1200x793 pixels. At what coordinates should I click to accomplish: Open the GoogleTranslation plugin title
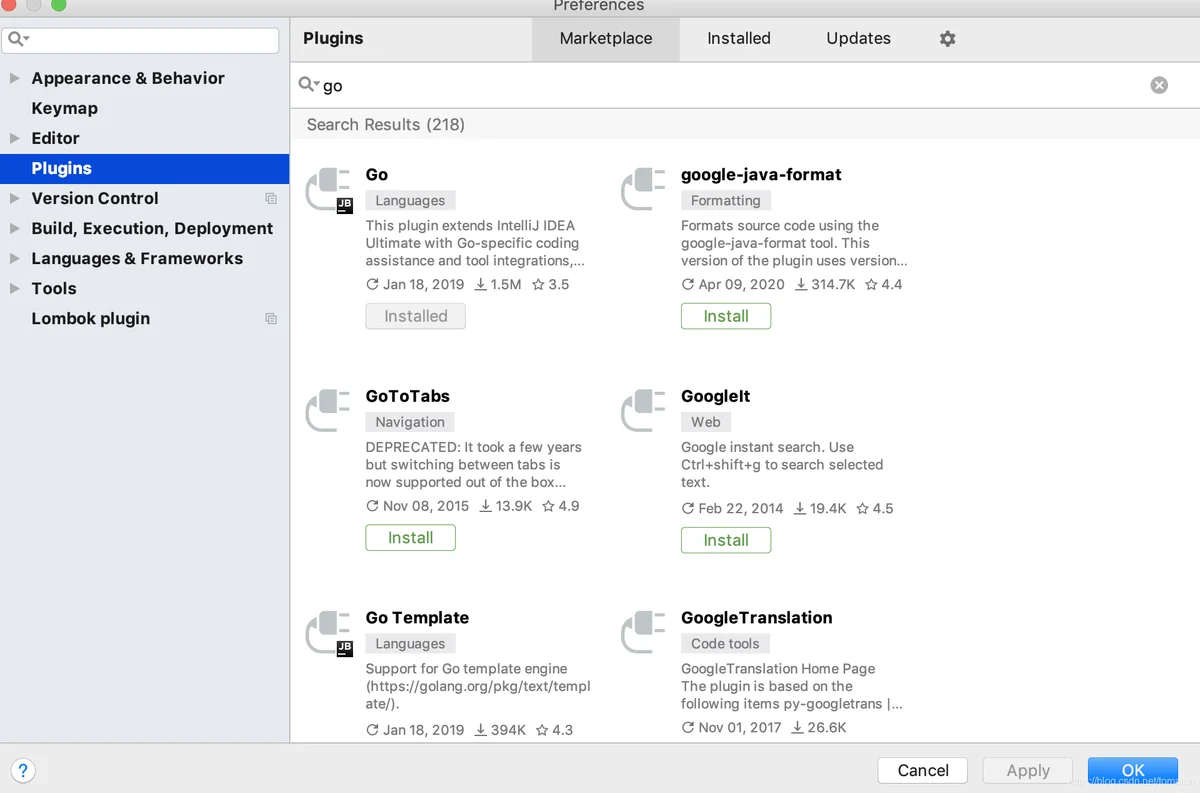[757, 618]
